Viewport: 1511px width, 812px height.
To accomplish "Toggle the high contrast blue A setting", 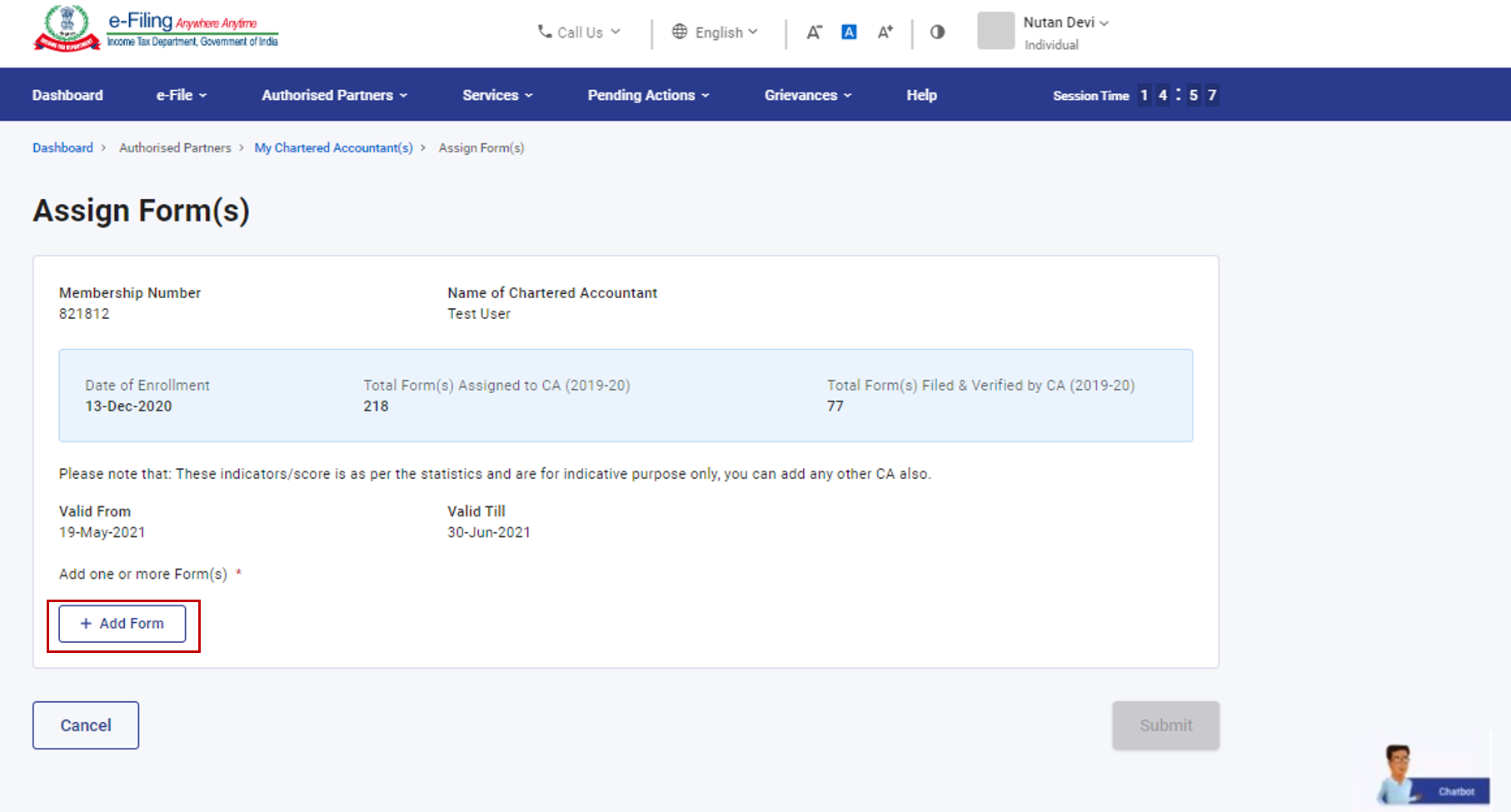I will coord(849,32).
